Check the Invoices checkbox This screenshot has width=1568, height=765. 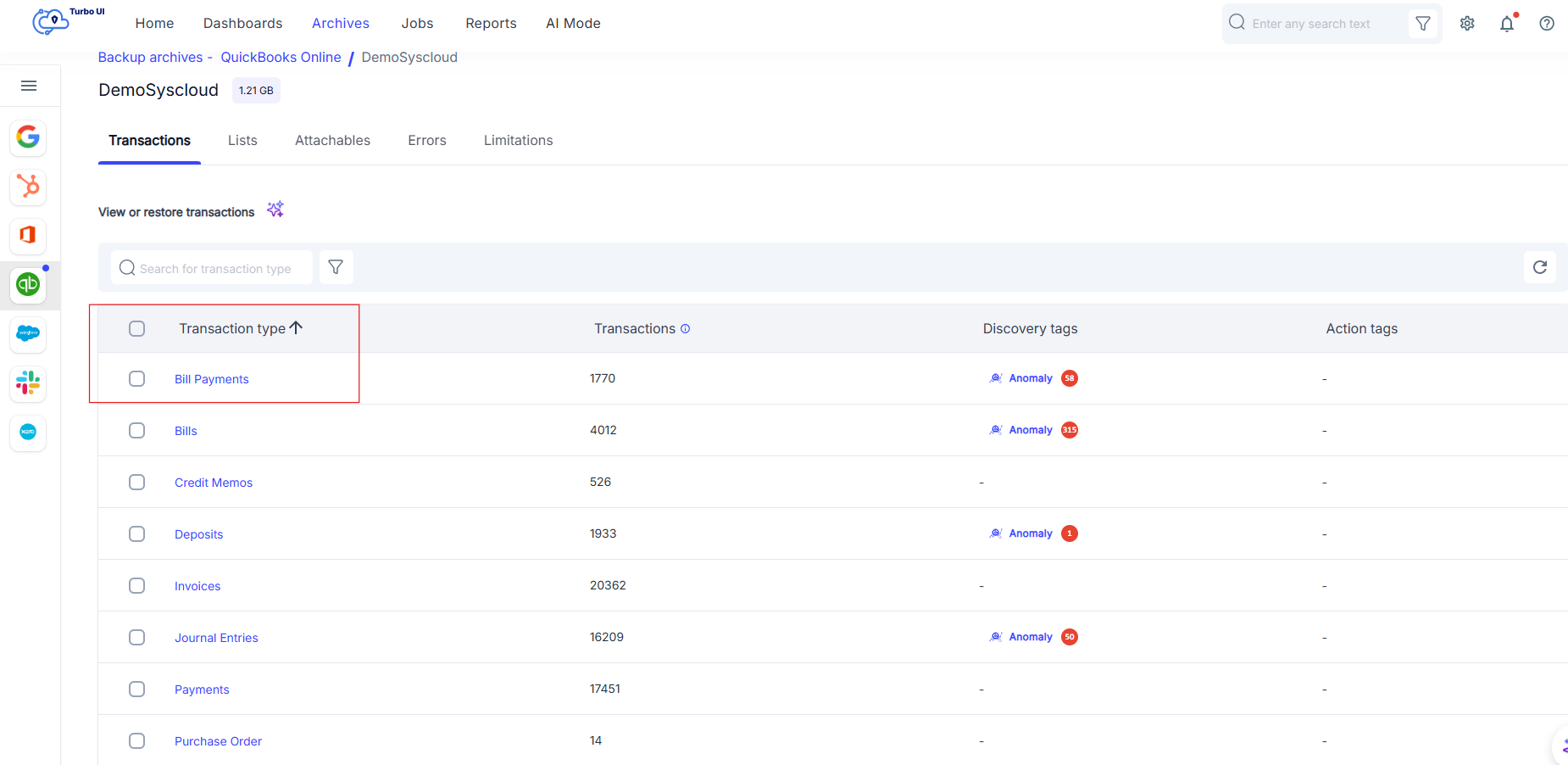pos(136,585)
